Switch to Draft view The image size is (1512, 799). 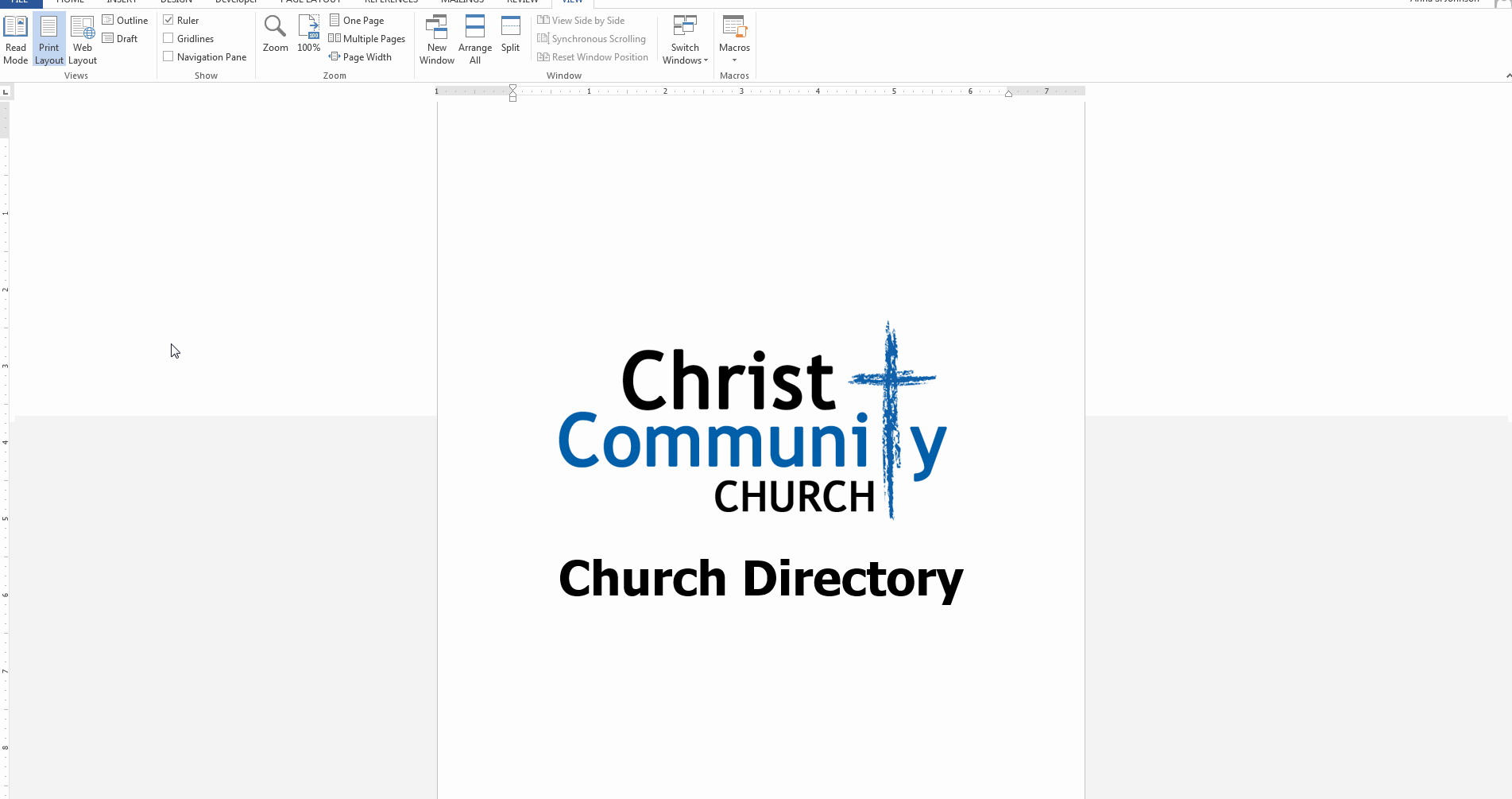click(x=120, y=38)
